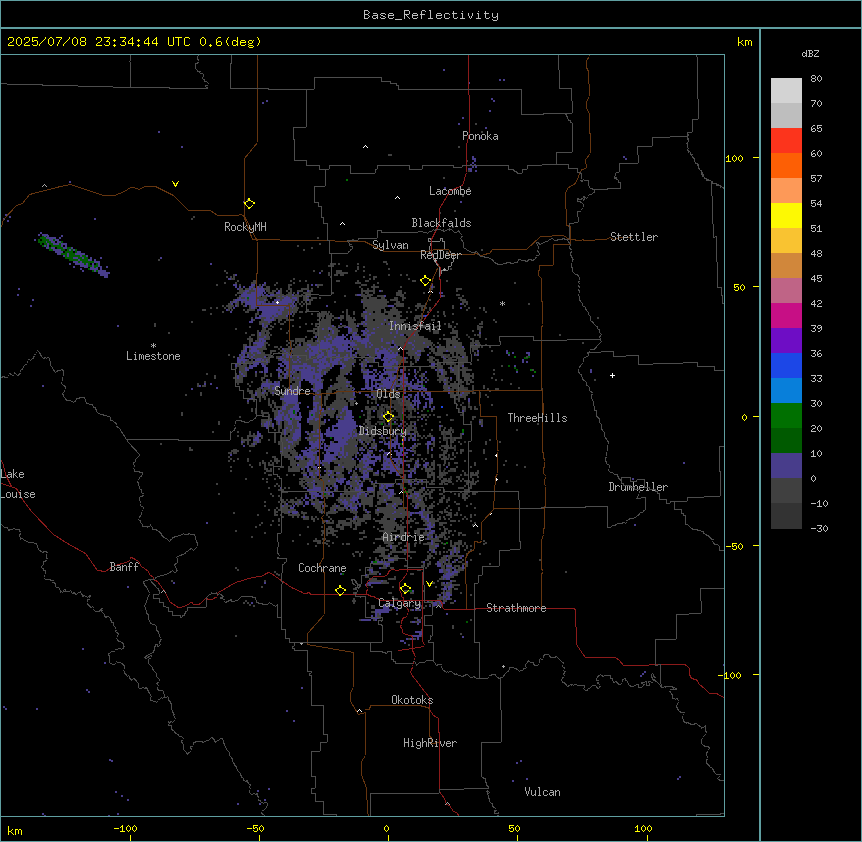This screenshot has width=862, height=842.
Task: Click the Limestone label
Action: 153,356
